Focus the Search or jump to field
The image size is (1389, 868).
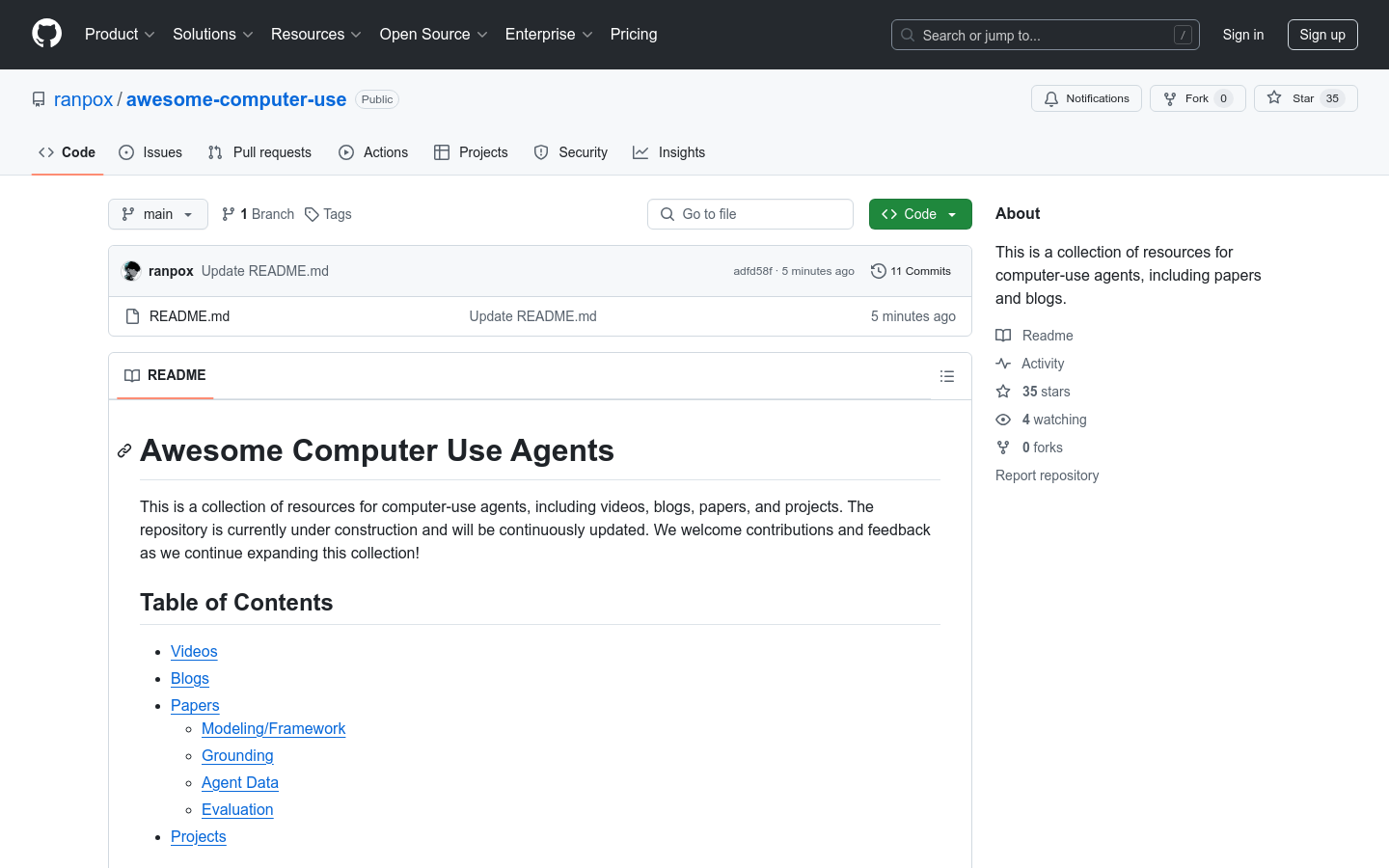pyautogui.click(x=1046, y=35)
